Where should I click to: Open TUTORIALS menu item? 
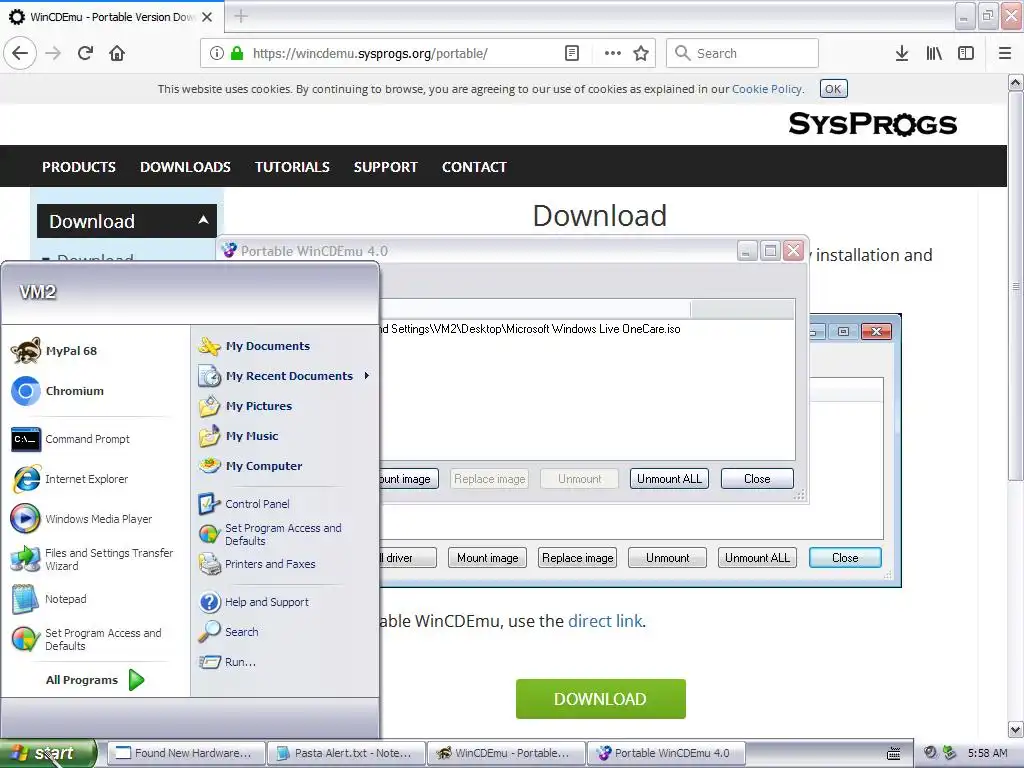tap(292, 167)
